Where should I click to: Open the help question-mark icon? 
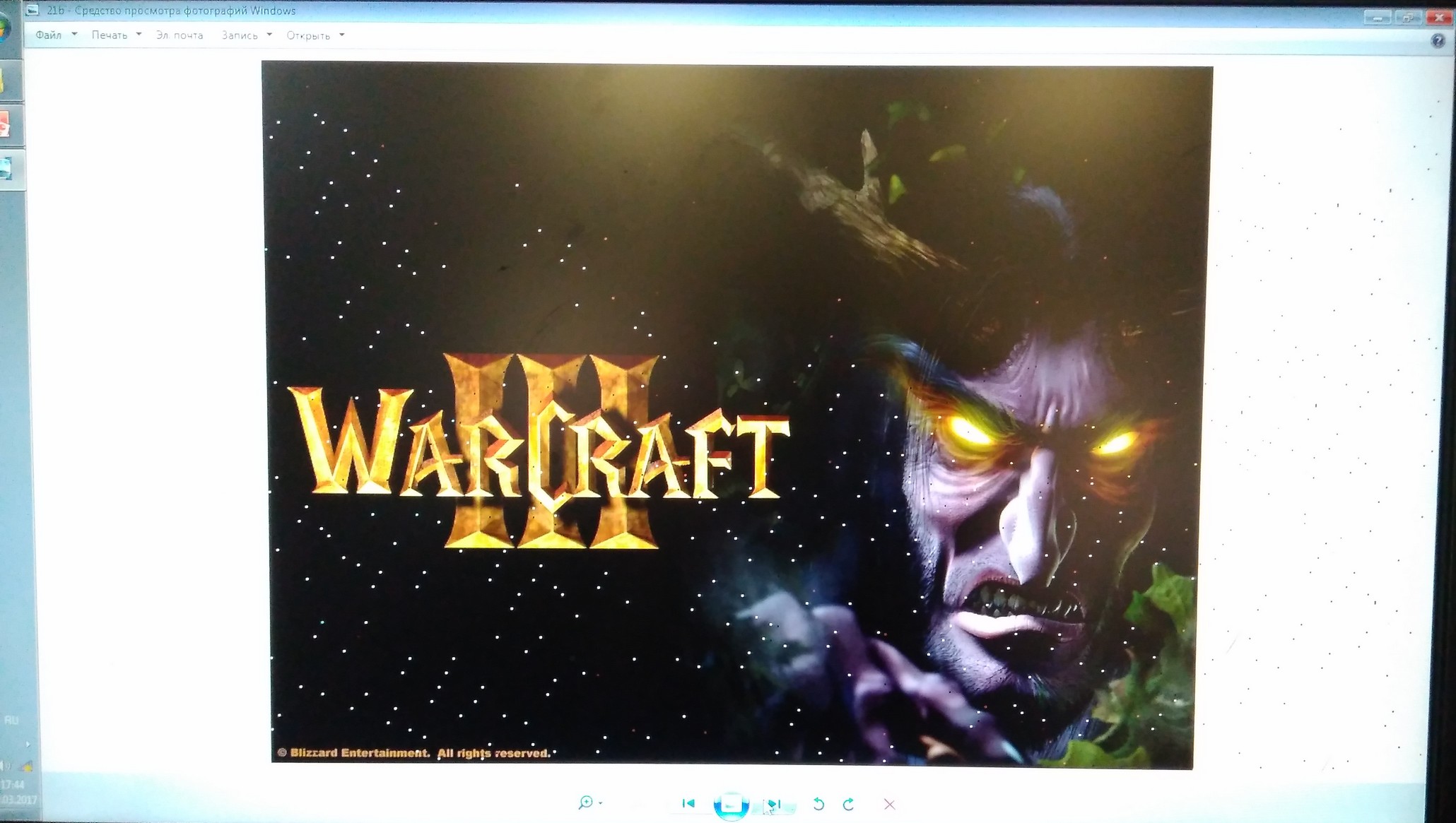1437,41
